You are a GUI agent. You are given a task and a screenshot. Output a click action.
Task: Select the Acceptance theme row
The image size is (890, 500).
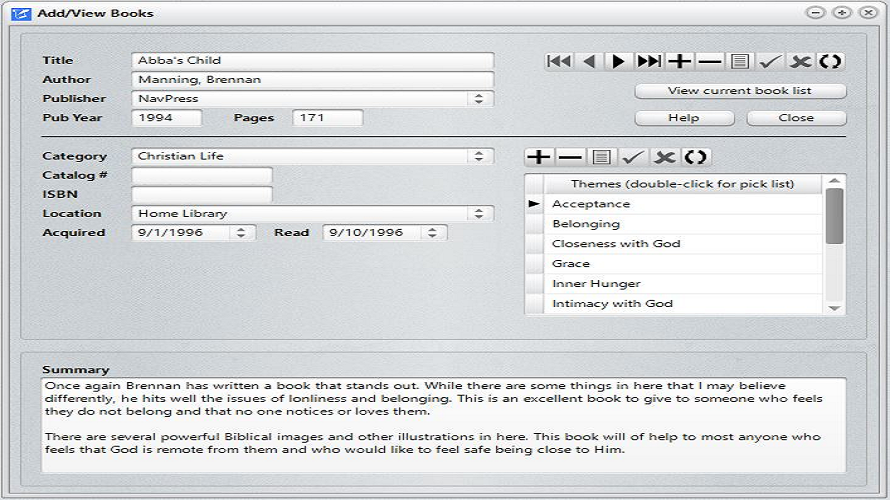point(683,204)
